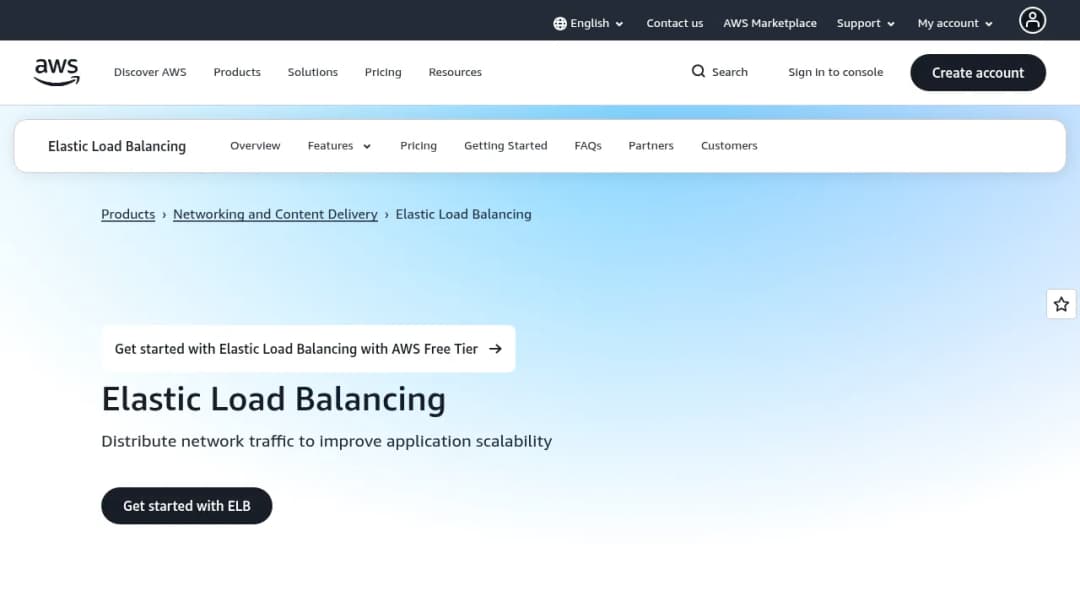The image size is (1080, 608).
Task: Click Elastic Load Balancing subnav title
Action: (x=117, y=146)
